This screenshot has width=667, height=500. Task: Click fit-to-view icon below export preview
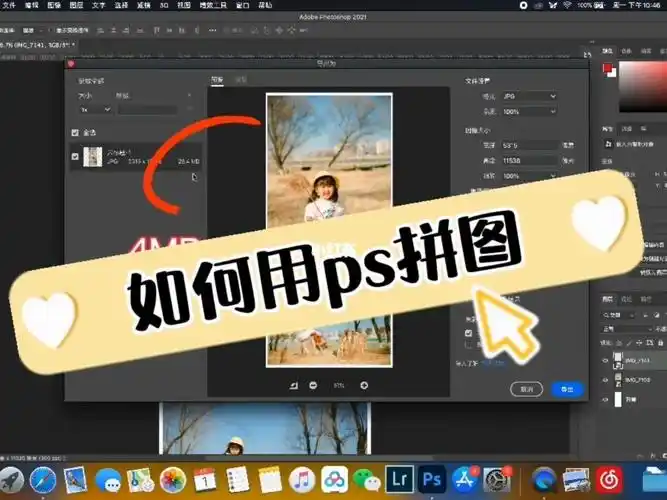[x=294, y=386]
